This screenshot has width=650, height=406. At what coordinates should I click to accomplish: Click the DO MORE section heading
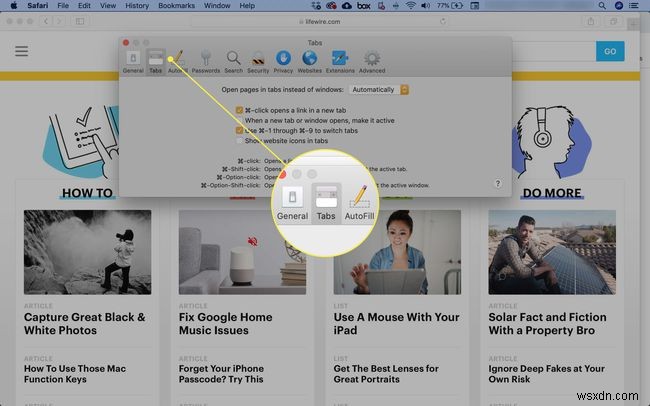552,193
